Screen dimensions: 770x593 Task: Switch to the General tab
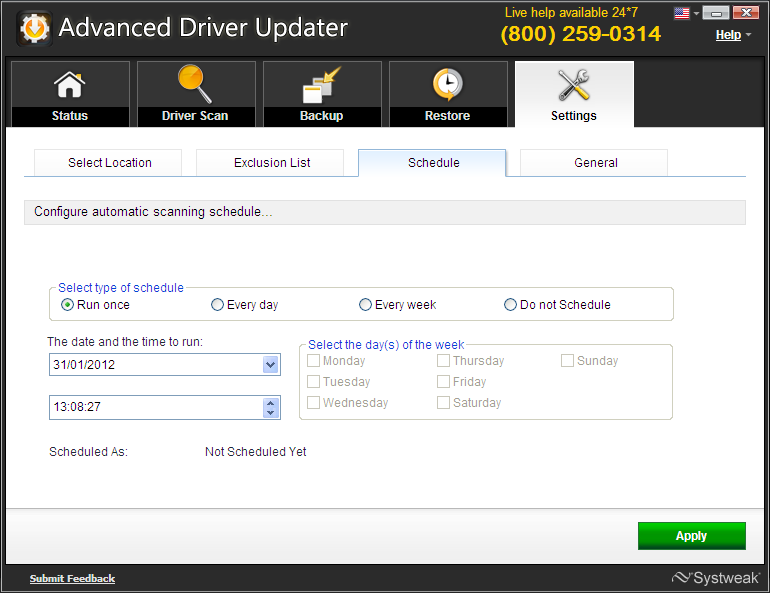coord(594,162)
